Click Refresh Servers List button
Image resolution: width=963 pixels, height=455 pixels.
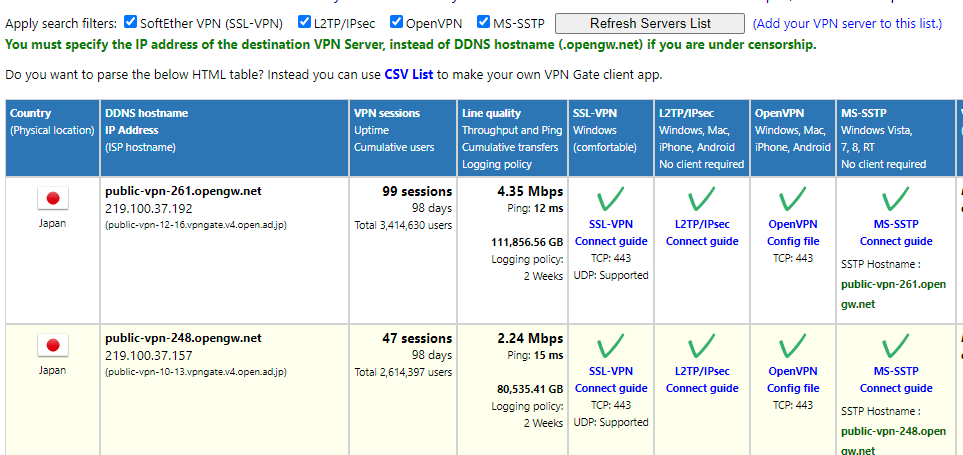pyautogui.click(x=650, y=23)
